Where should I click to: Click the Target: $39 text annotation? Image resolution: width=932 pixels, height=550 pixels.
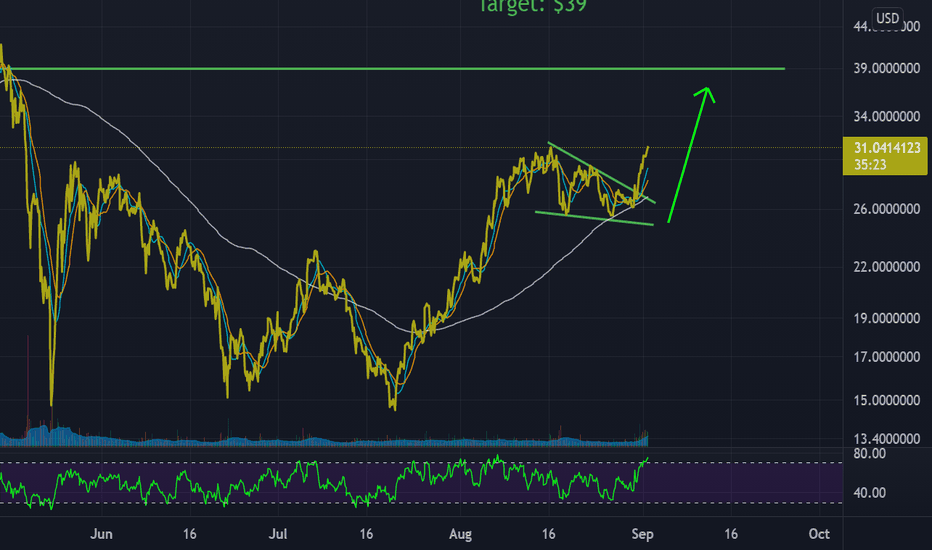(533, 6)
